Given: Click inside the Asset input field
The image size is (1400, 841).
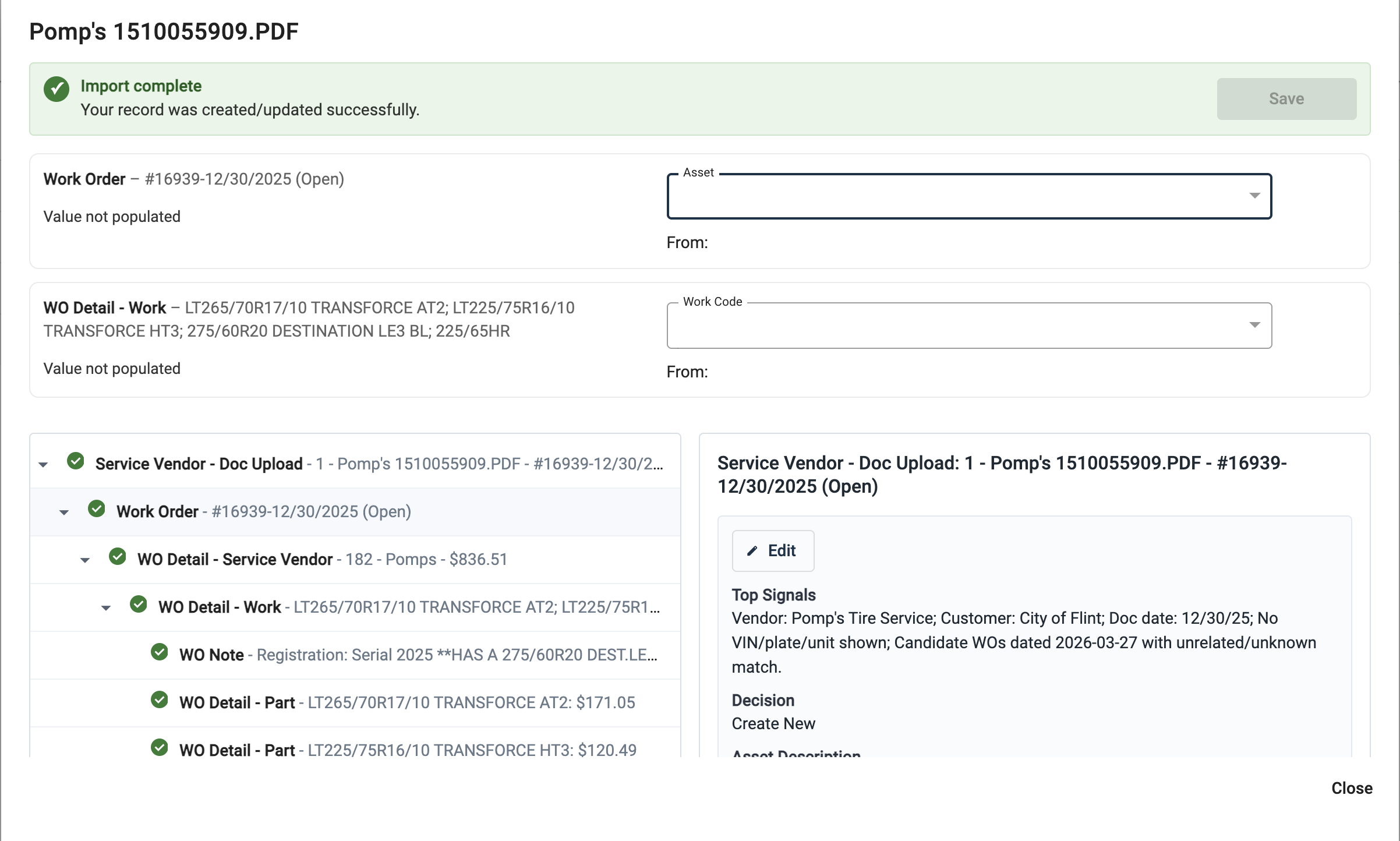Looking at the screenshot, I should [x=955, y=197].
